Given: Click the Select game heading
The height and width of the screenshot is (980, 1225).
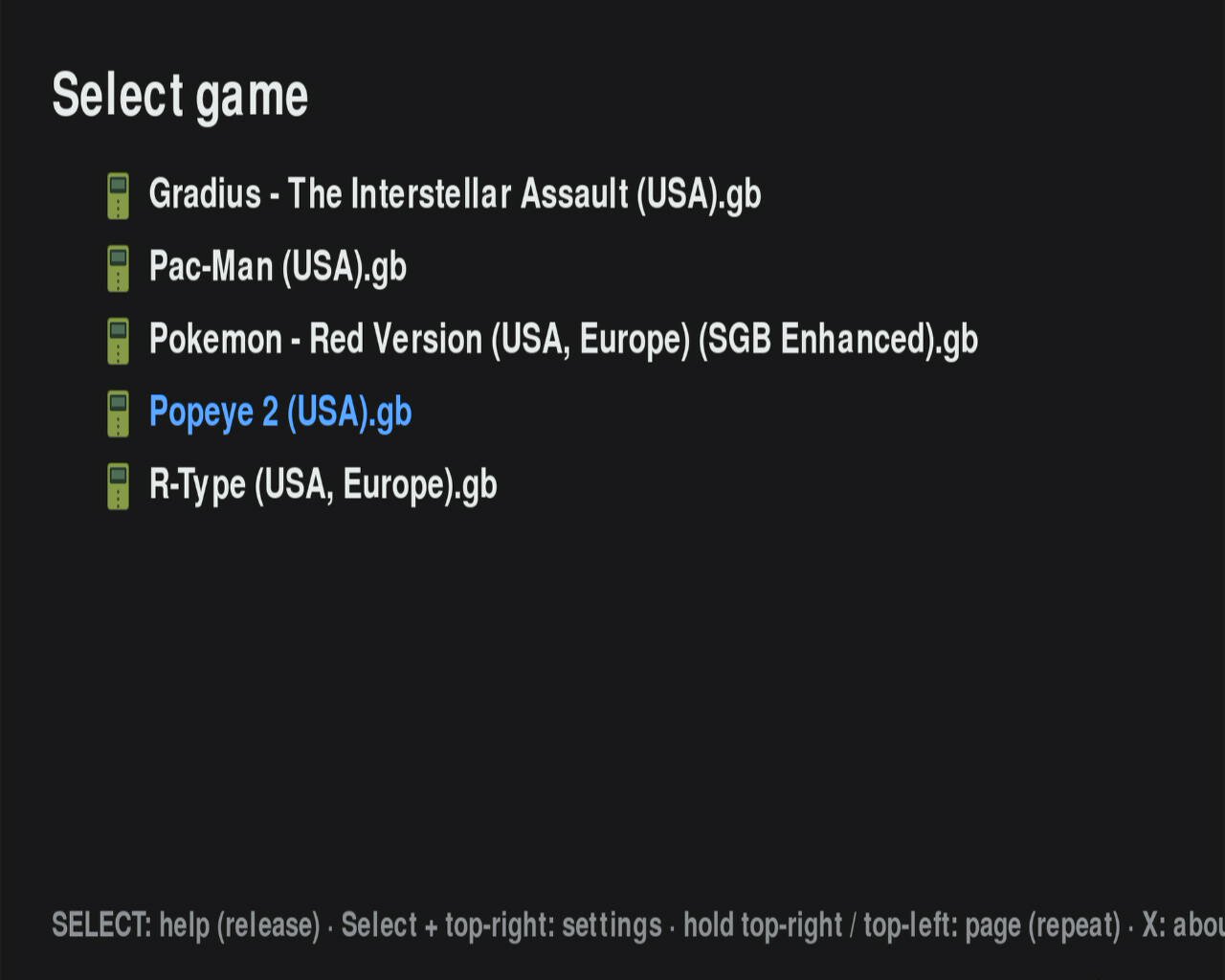Looking at the screenshot, I should 180,96.
